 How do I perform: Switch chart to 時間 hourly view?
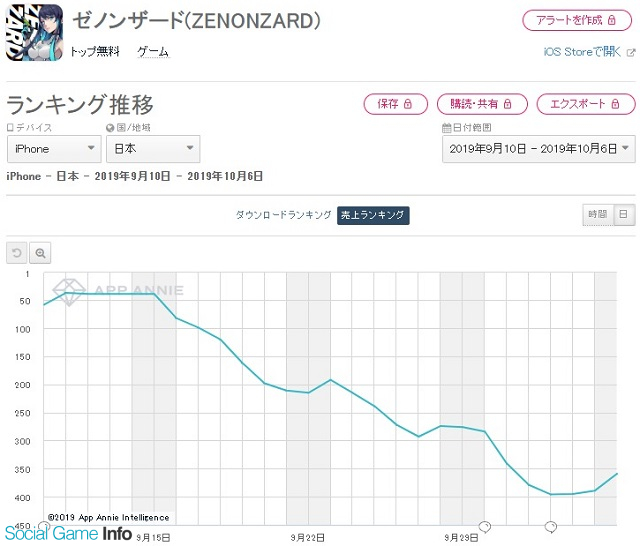598,214
